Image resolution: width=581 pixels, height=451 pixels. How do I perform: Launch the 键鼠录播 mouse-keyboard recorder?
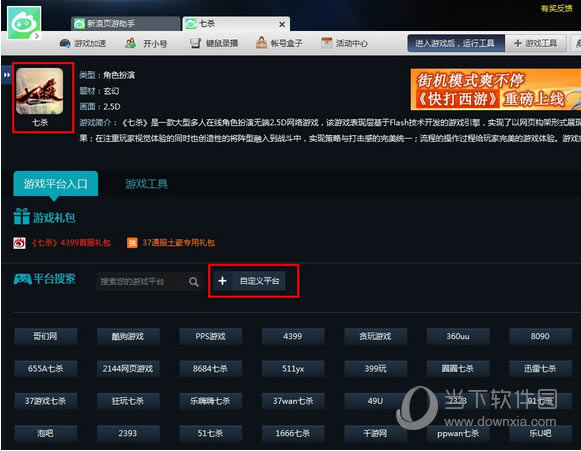[x=214, y=43]
